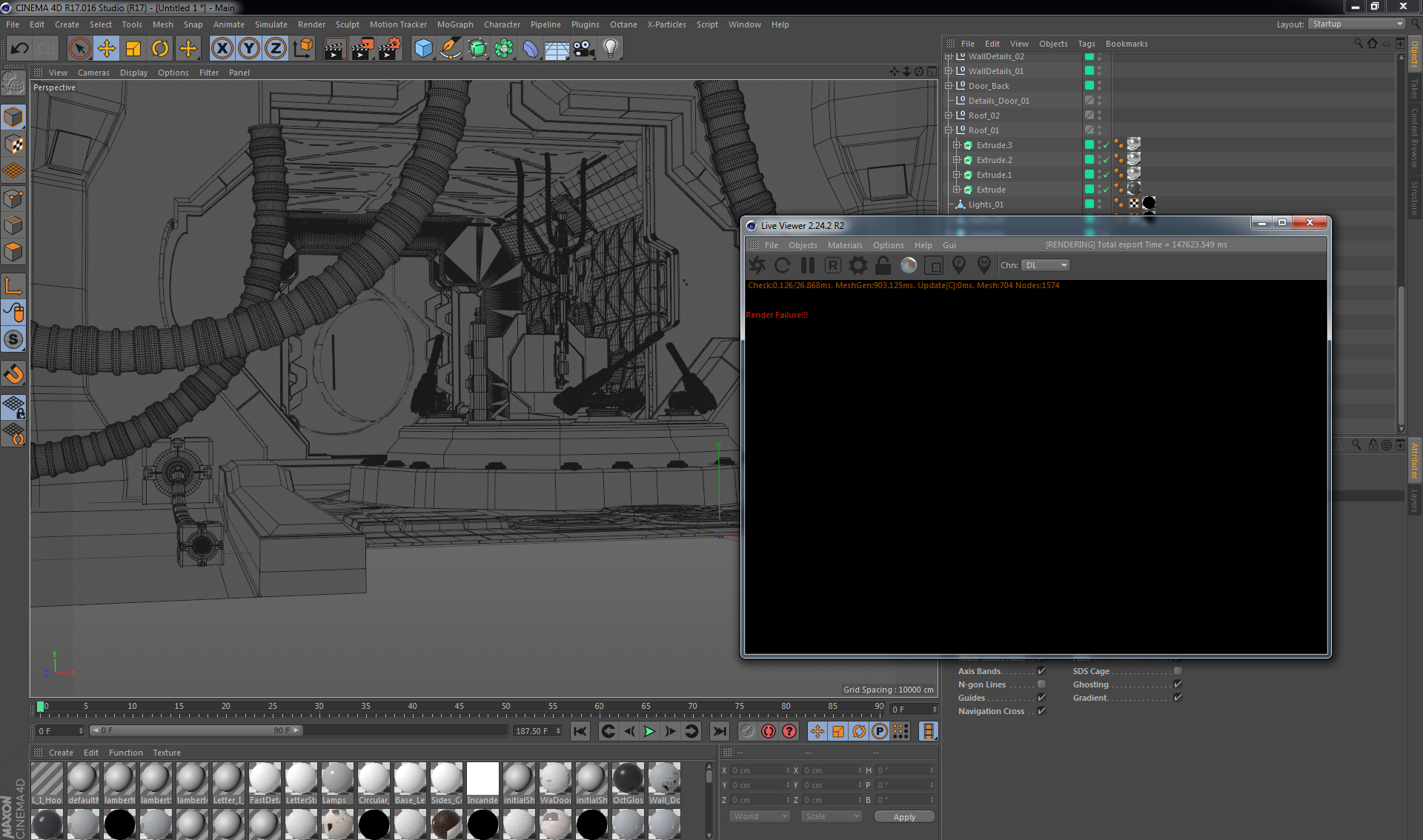The image size is (1423, 840).
Task: Select the Move tool in top toolbar
Action: click(107, 49)
